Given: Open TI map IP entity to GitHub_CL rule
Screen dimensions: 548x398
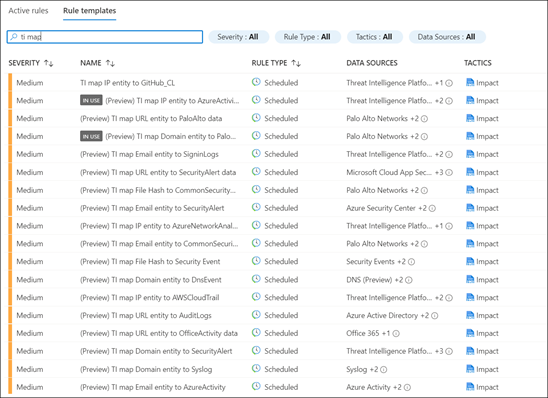Looking at the screenshot, I should [128, 83].
